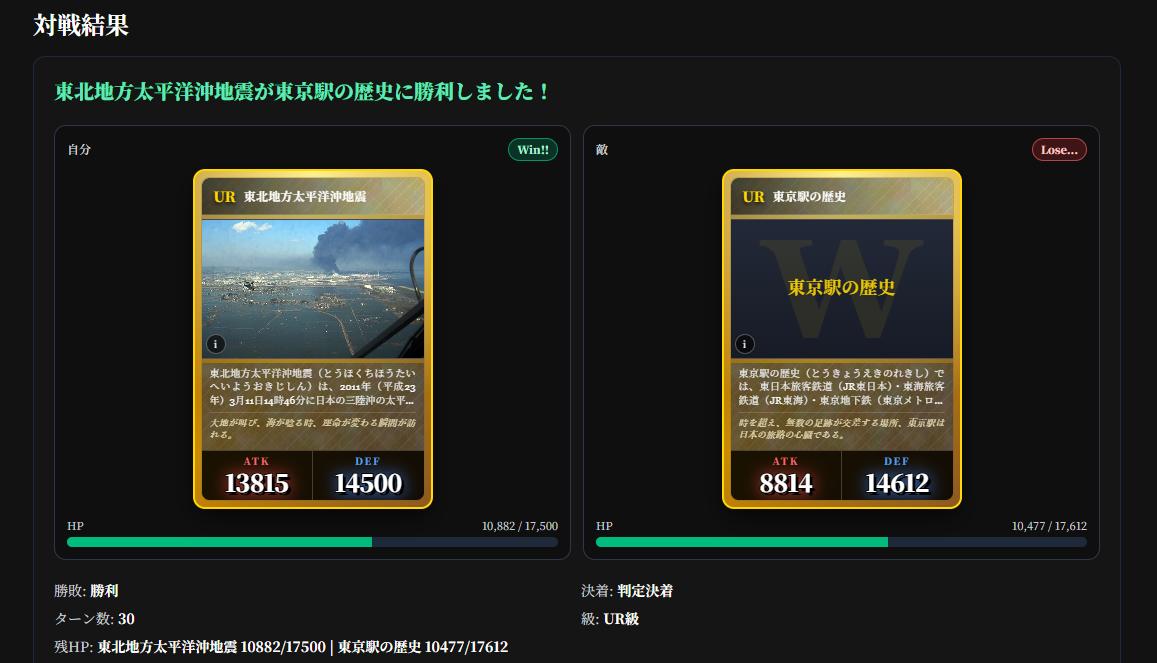Click info icon on 東北地方太平洋沖地震 card
Image resolution: width=1157 pixels, height=663 pixels.
pos(215,344)
